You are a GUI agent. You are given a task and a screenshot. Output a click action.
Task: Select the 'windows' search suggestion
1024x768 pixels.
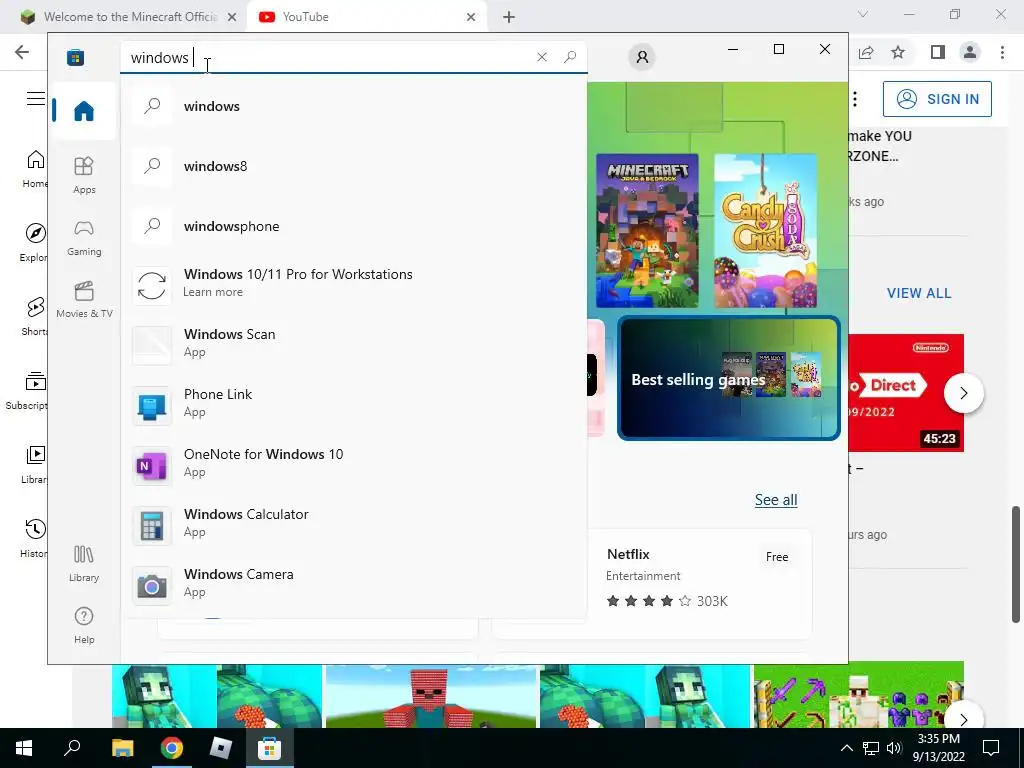point(353,106)
